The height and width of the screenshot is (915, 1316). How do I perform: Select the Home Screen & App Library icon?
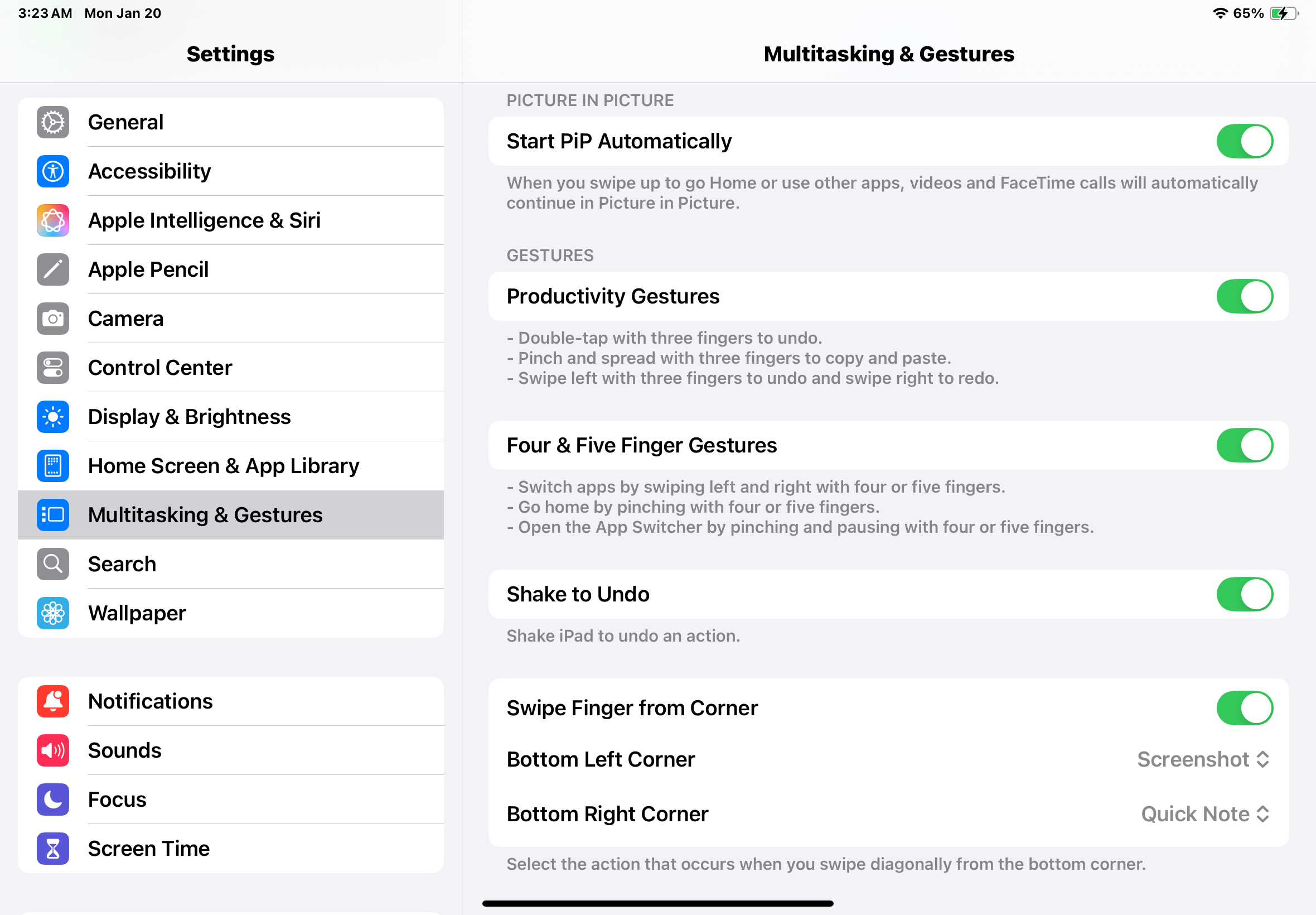tap(52, 465)
